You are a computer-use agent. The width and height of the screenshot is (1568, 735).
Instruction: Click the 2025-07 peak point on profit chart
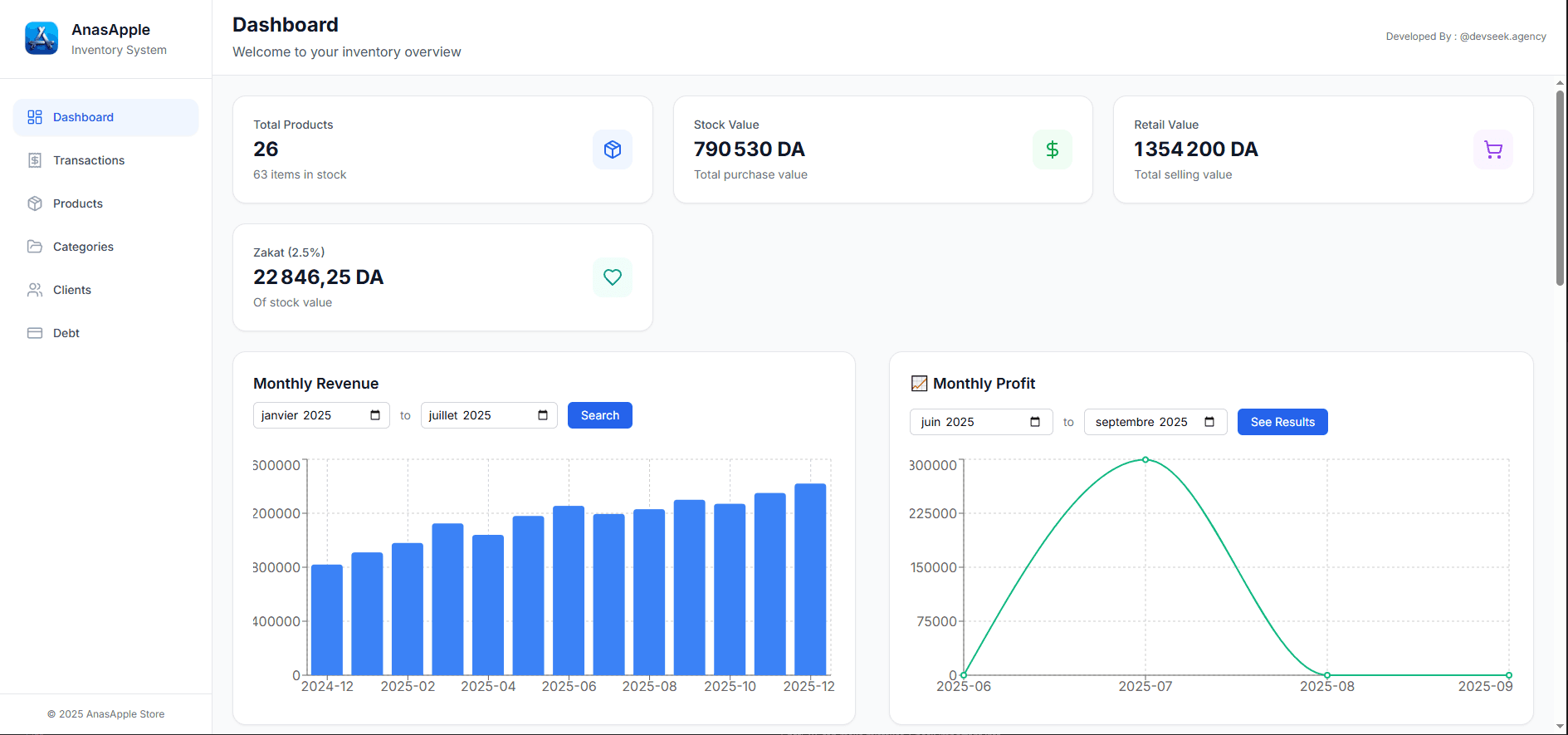(1145, 459)
